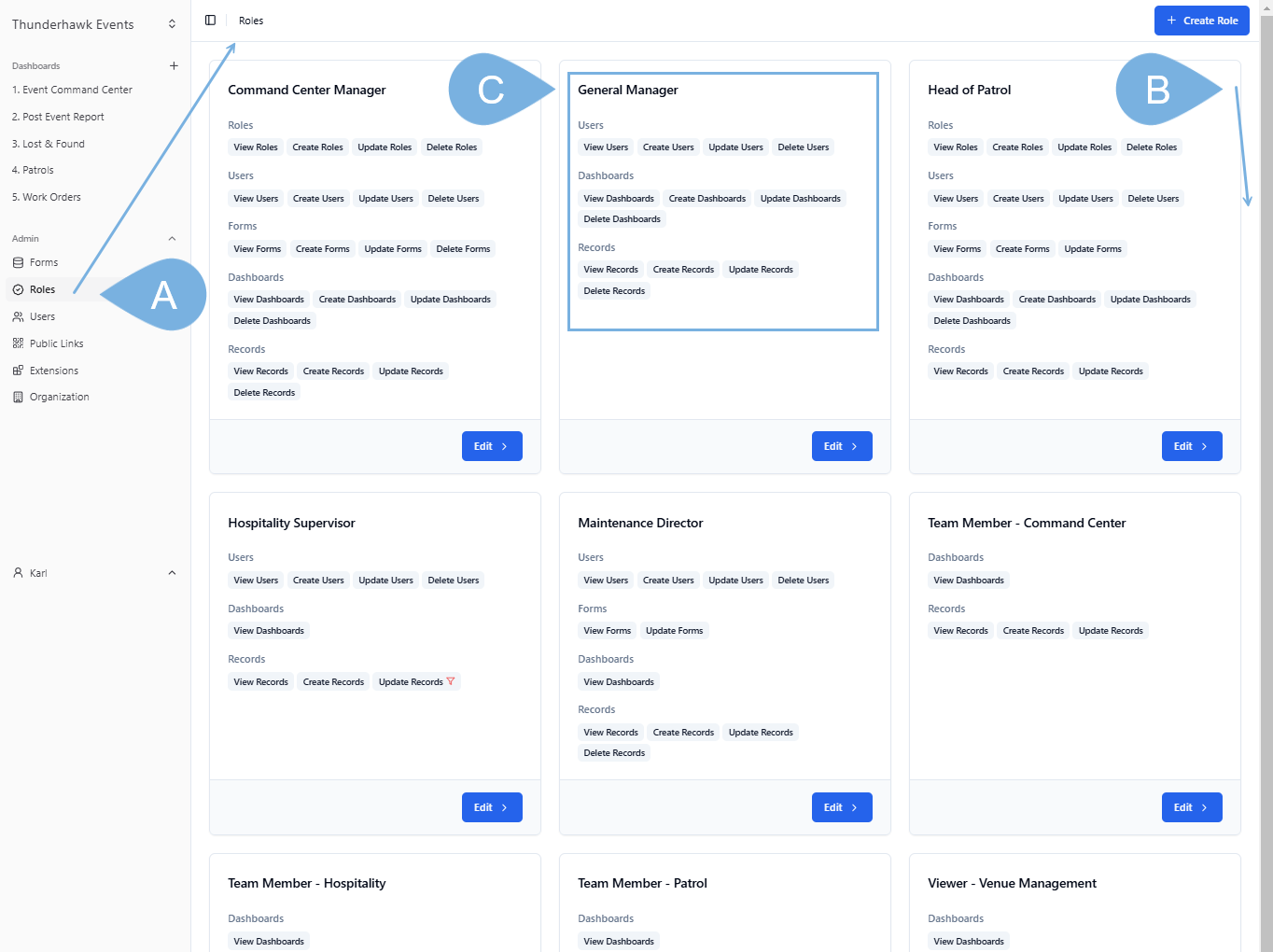
Task: Click the filter icon on Update Records tag
Action: coord(451,681)
